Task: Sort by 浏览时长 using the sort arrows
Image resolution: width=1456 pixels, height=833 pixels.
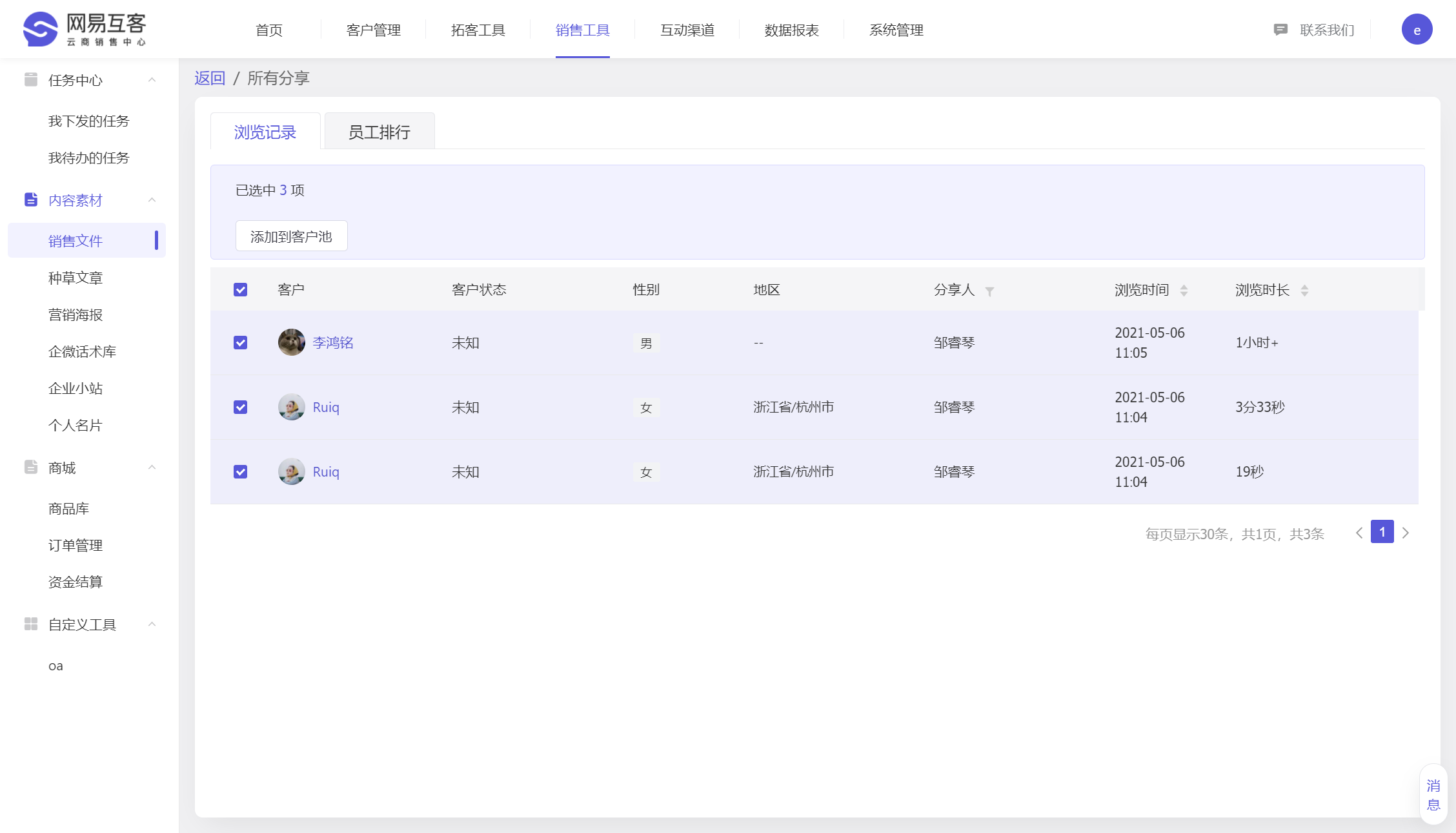Action: pyautogui.click(x=1304, y=291)
